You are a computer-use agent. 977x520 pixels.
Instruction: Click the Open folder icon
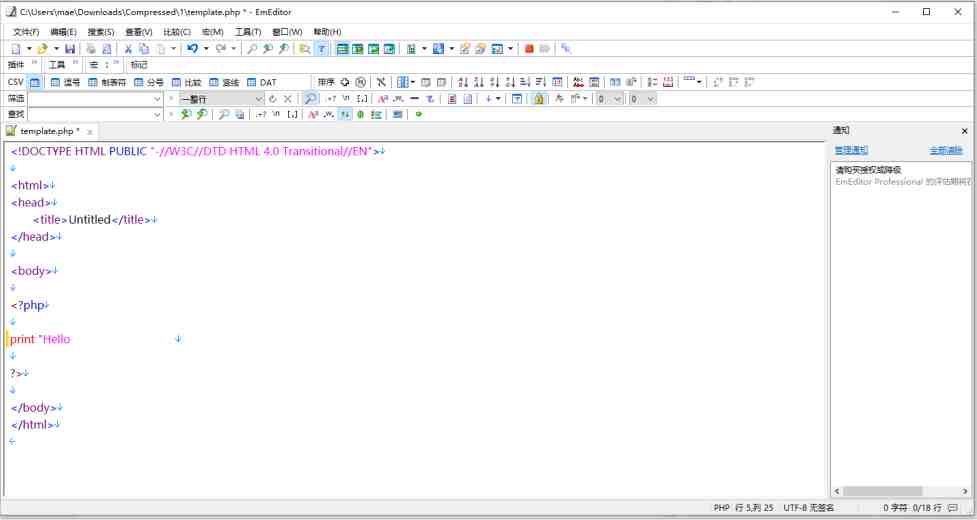(42, 49)
